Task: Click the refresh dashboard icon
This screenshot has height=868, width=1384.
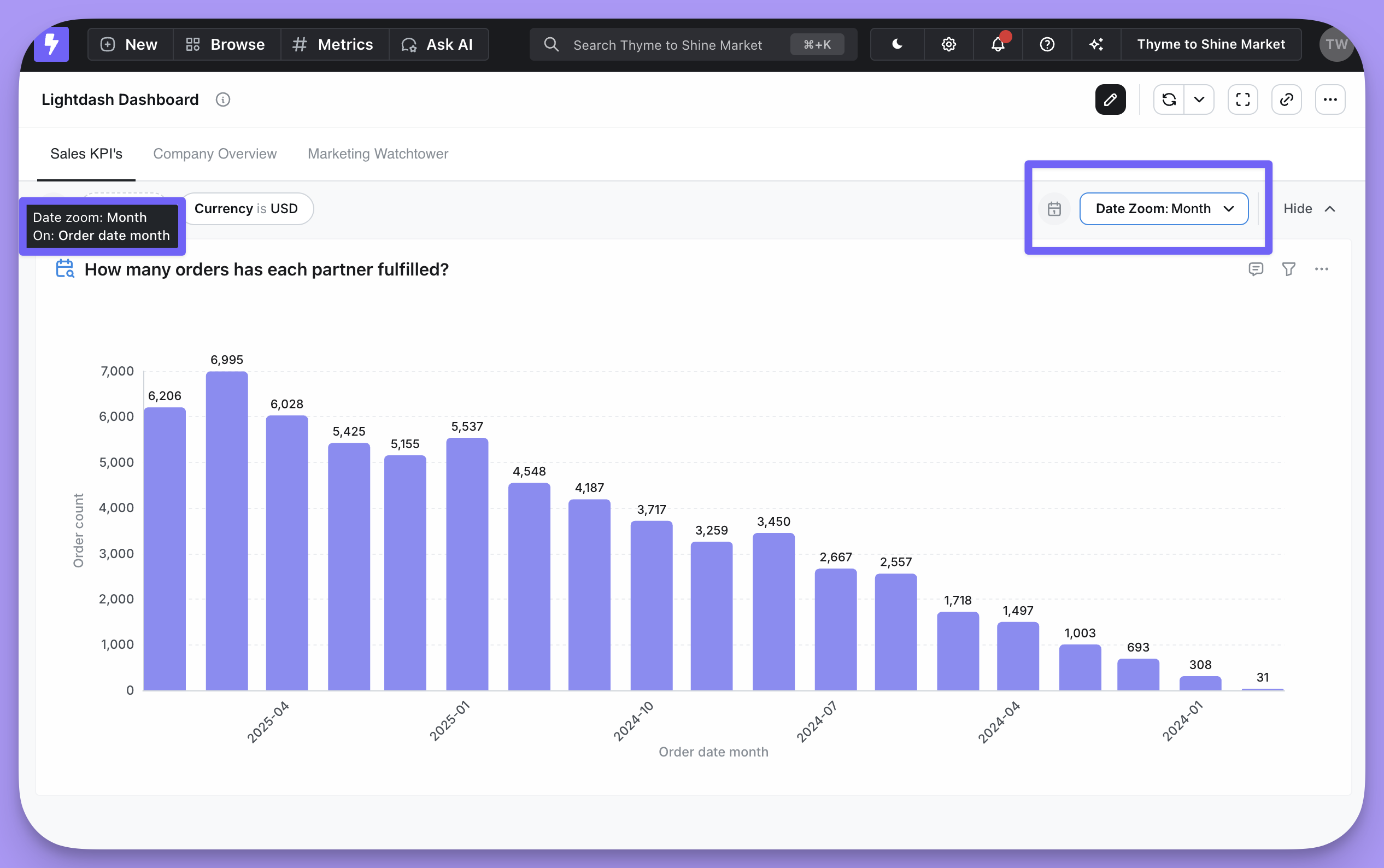Action: tap(1169, 100)
